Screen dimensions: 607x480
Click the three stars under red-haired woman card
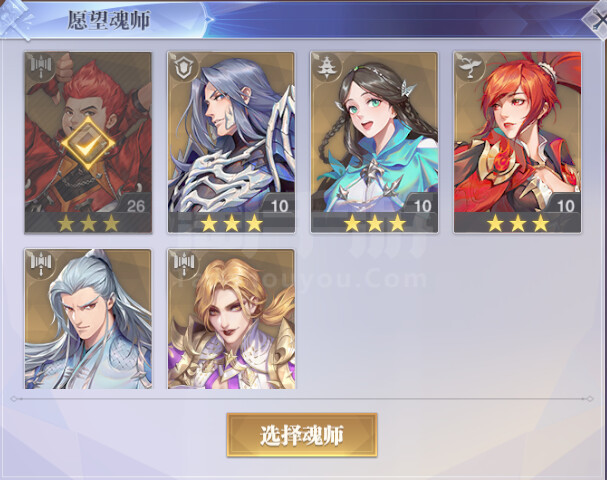pyautogui.click(x=518, y=223)
